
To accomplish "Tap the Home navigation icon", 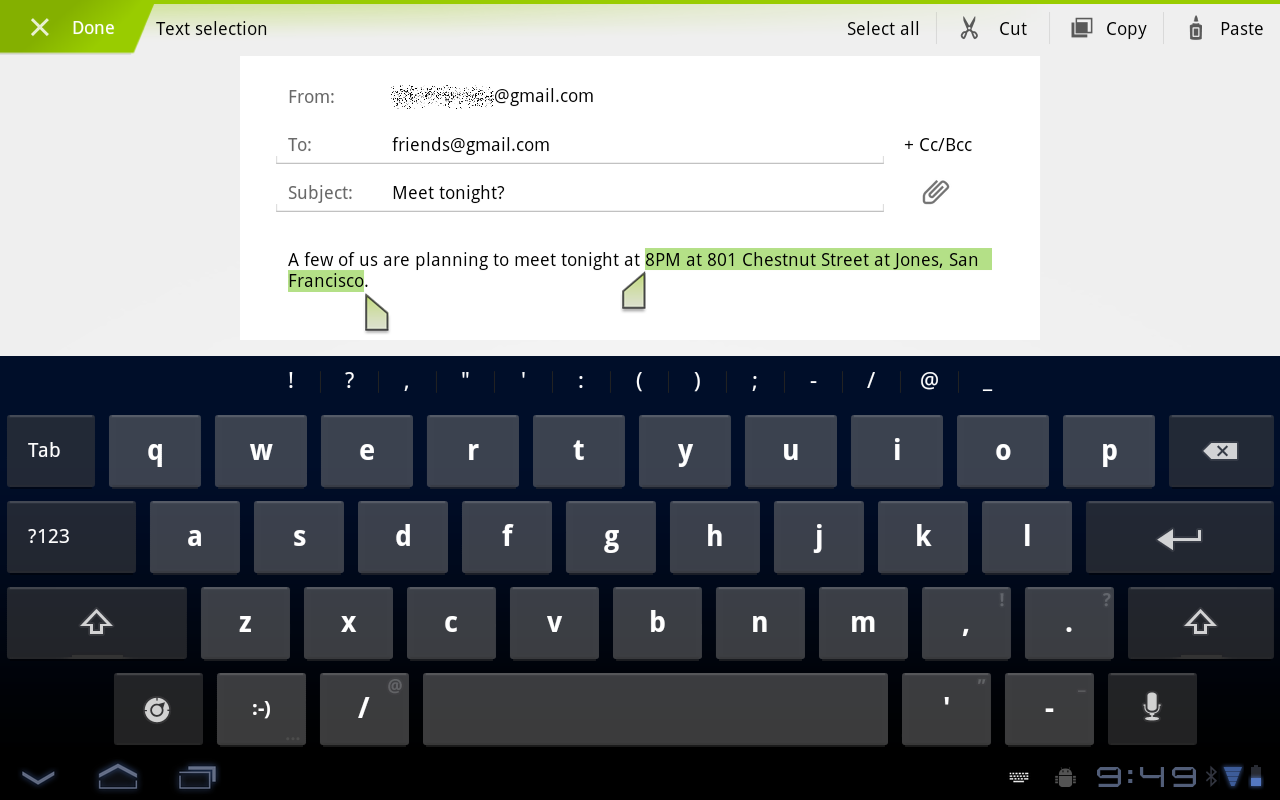I will tap(117, 776).
